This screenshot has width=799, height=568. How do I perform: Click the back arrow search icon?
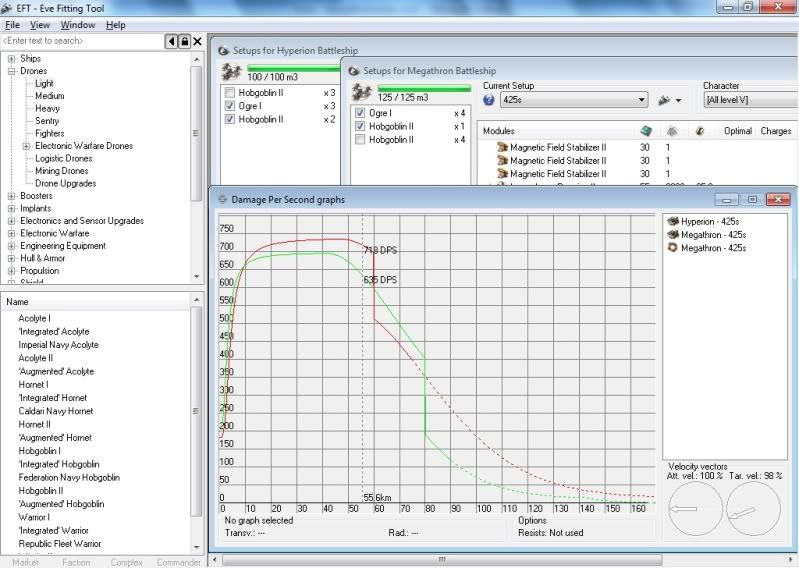(172, 41)
